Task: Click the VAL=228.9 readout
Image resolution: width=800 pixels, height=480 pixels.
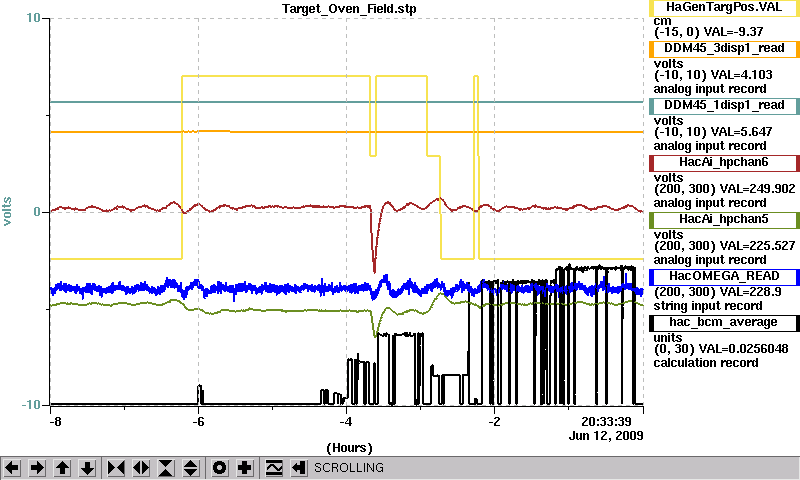Action: click(x=750, y=292)
